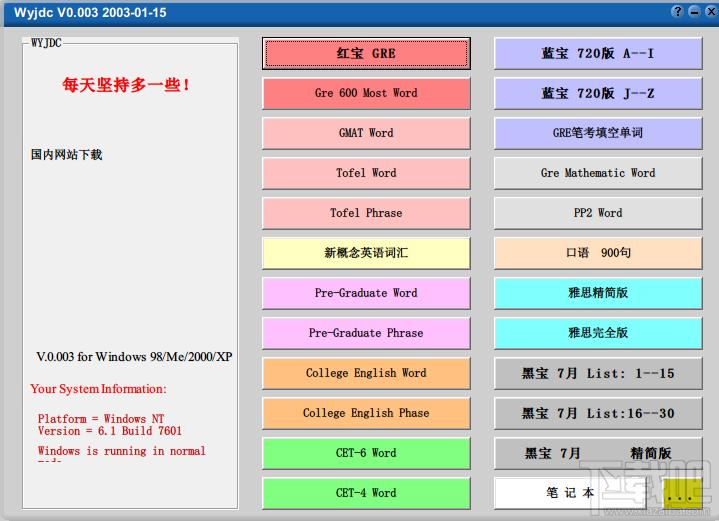Click the title bar text Wyjdc V0.003
Screen dimensions: 719x521
click(x=90, y=12)
